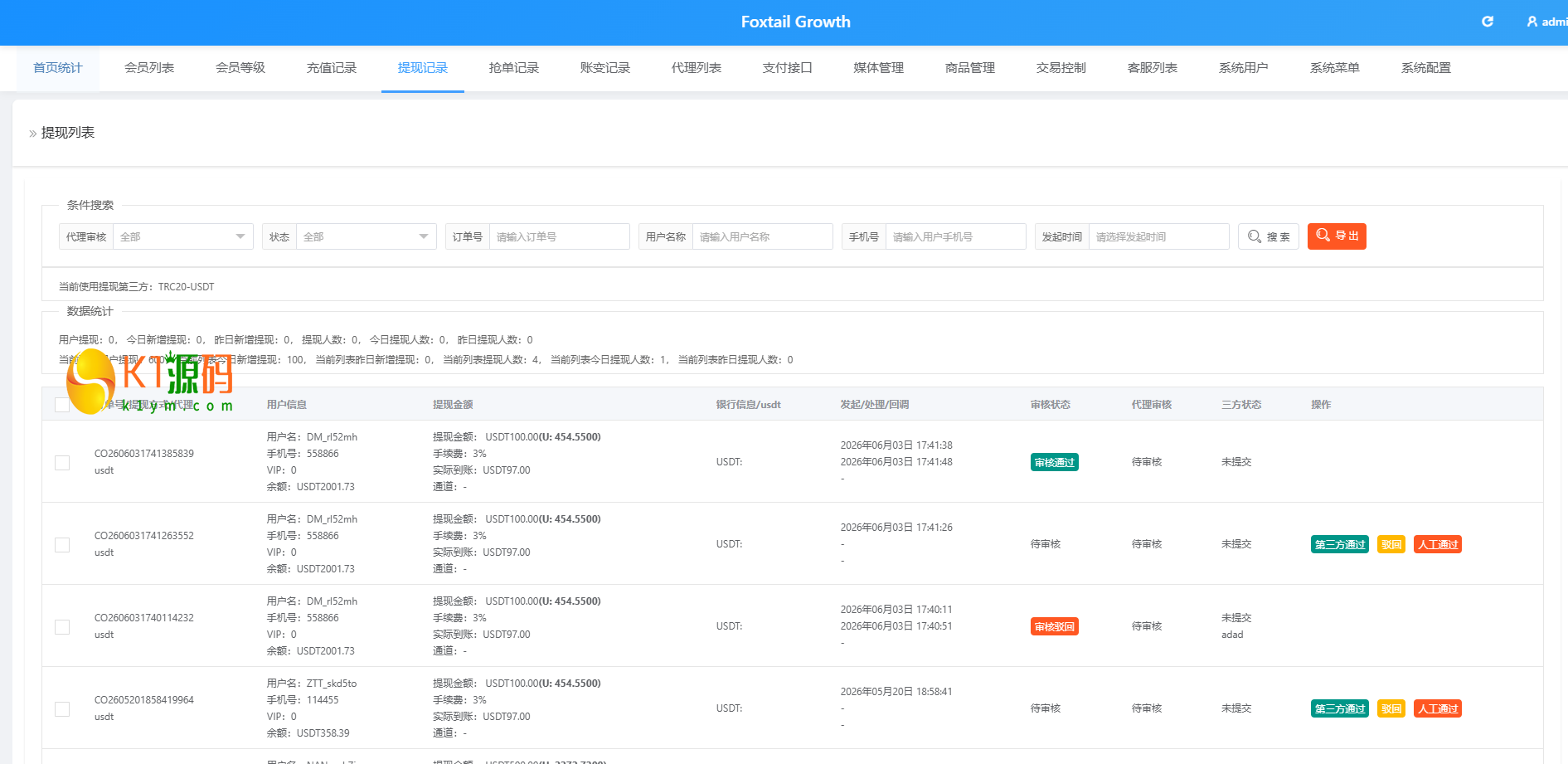This screenshot has width=1568, height=764.
Task: Click the orange 导出 export button
Action: [x=1337, y=236]
